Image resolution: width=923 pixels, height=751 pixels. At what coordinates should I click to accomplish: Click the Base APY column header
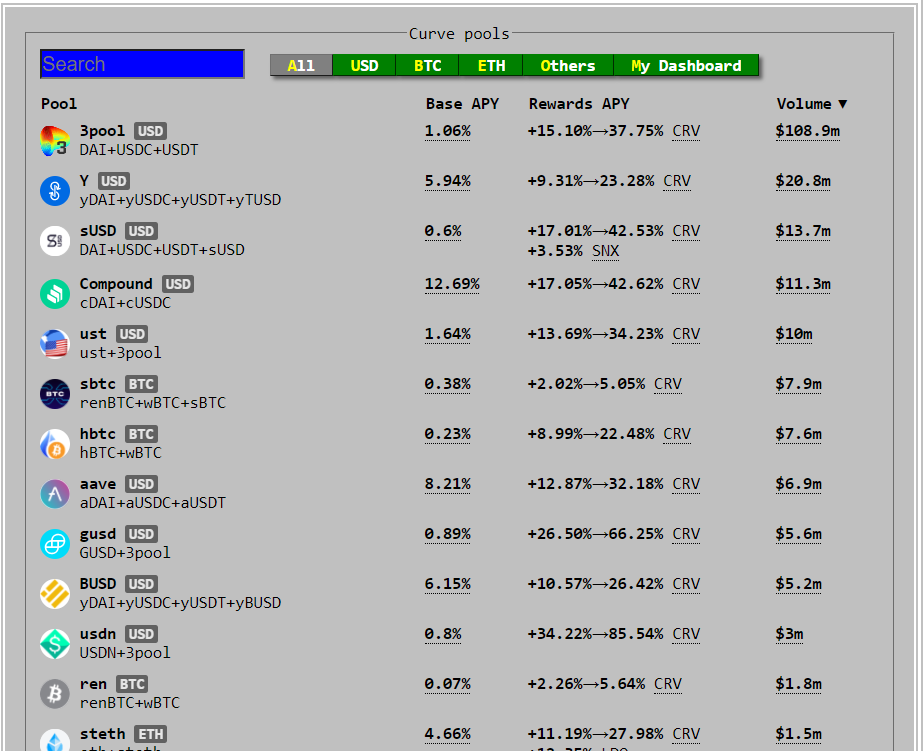tap(462, 104)
